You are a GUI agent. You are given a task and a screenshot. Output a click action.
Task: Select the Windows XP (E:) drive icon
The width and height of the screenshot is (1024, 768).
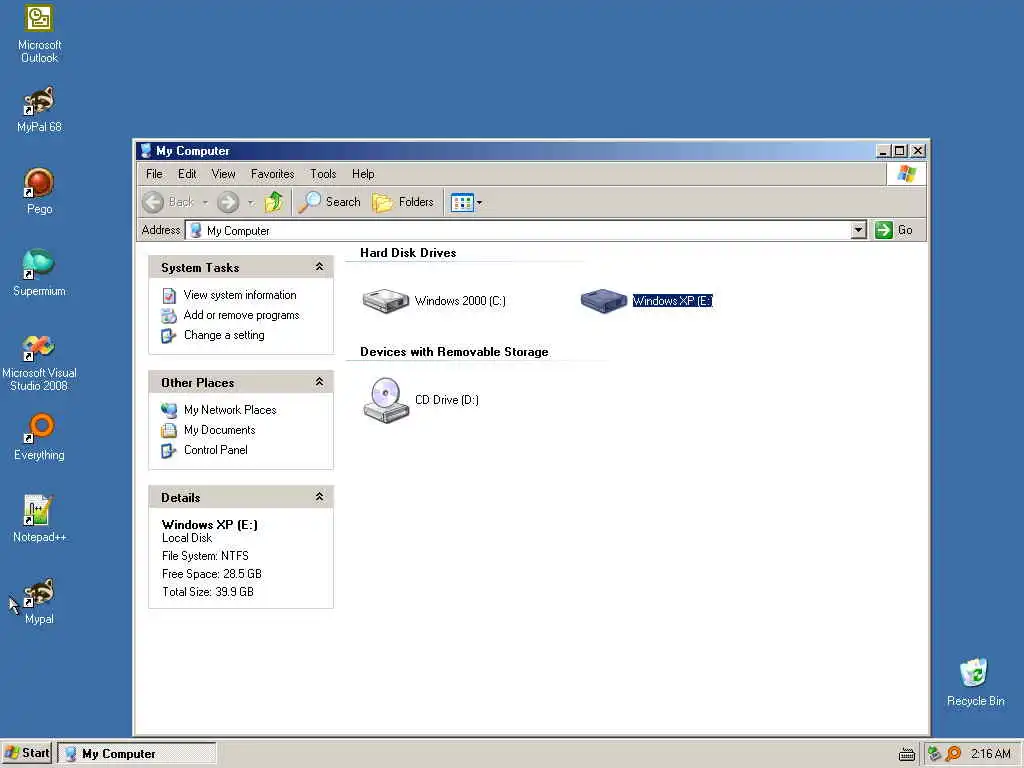603,301
